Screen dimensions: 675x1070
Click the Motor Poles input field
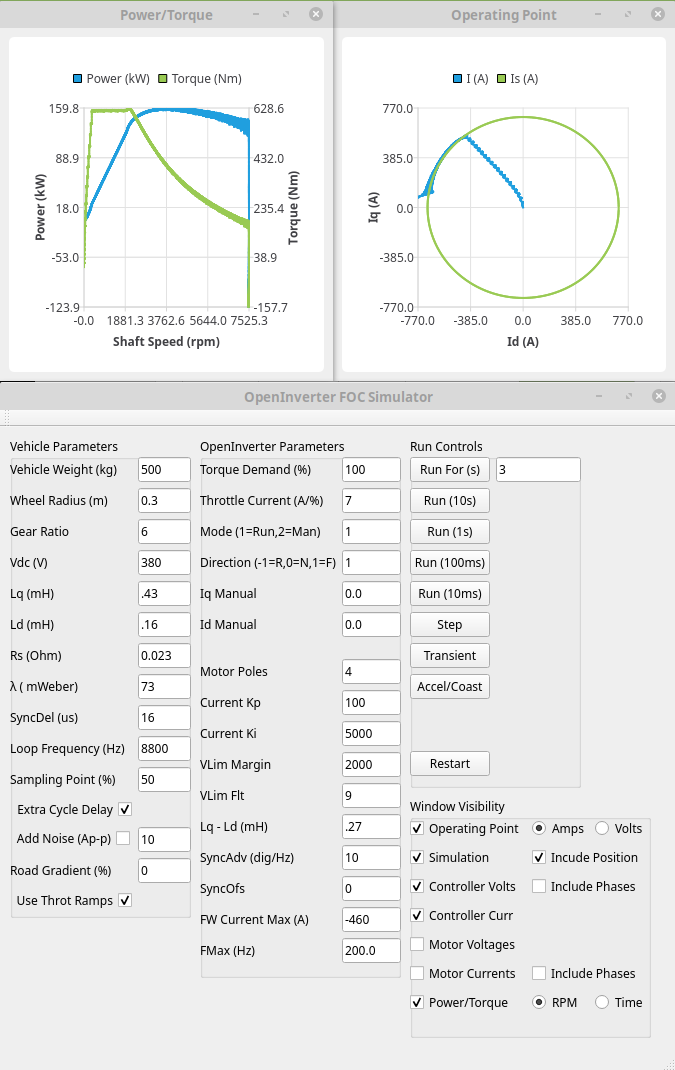371,671
